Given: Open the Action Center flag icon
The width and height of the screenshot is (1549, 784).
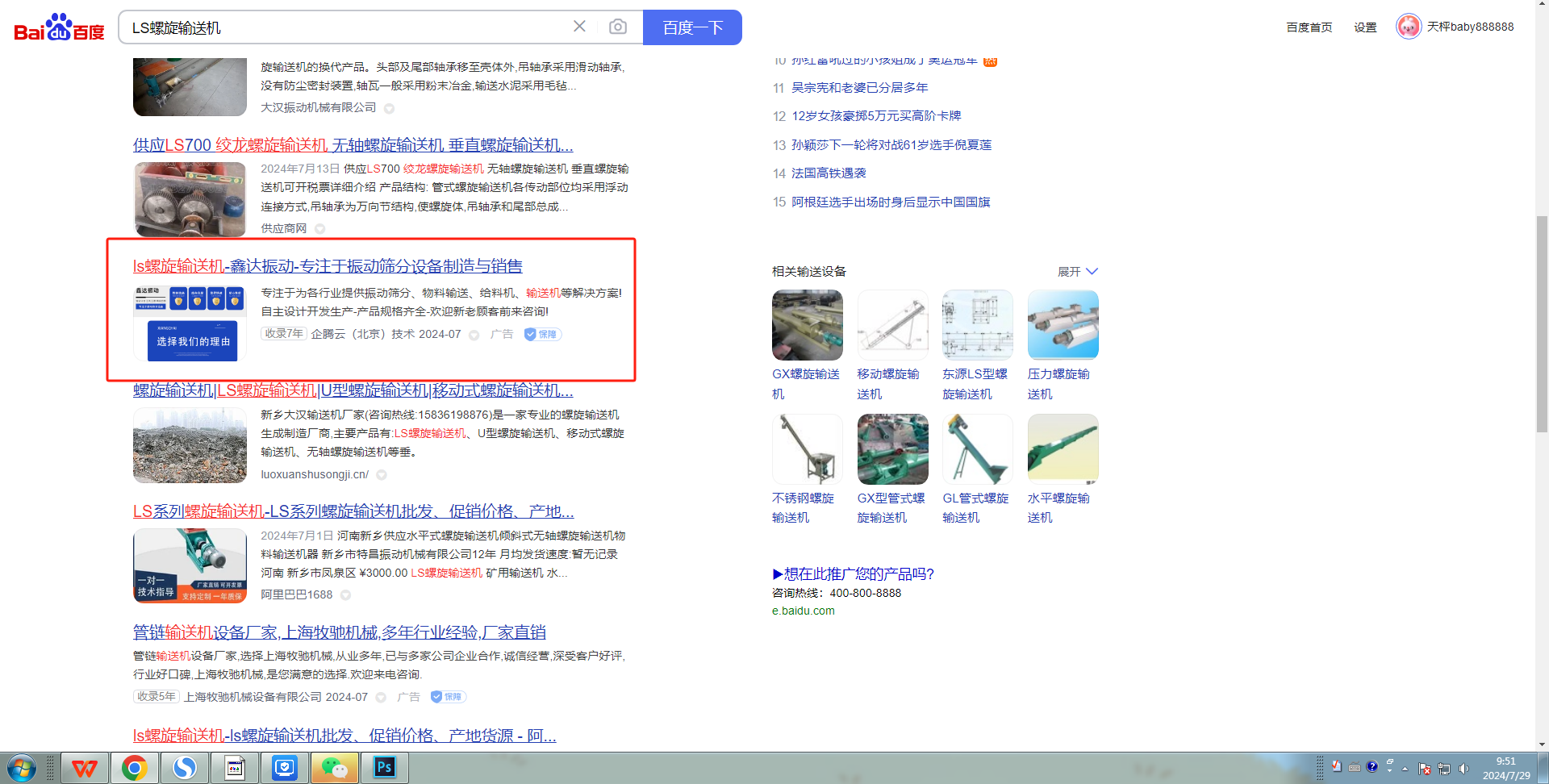Looking at the screenshot, I should click(x=1425, y=769).
